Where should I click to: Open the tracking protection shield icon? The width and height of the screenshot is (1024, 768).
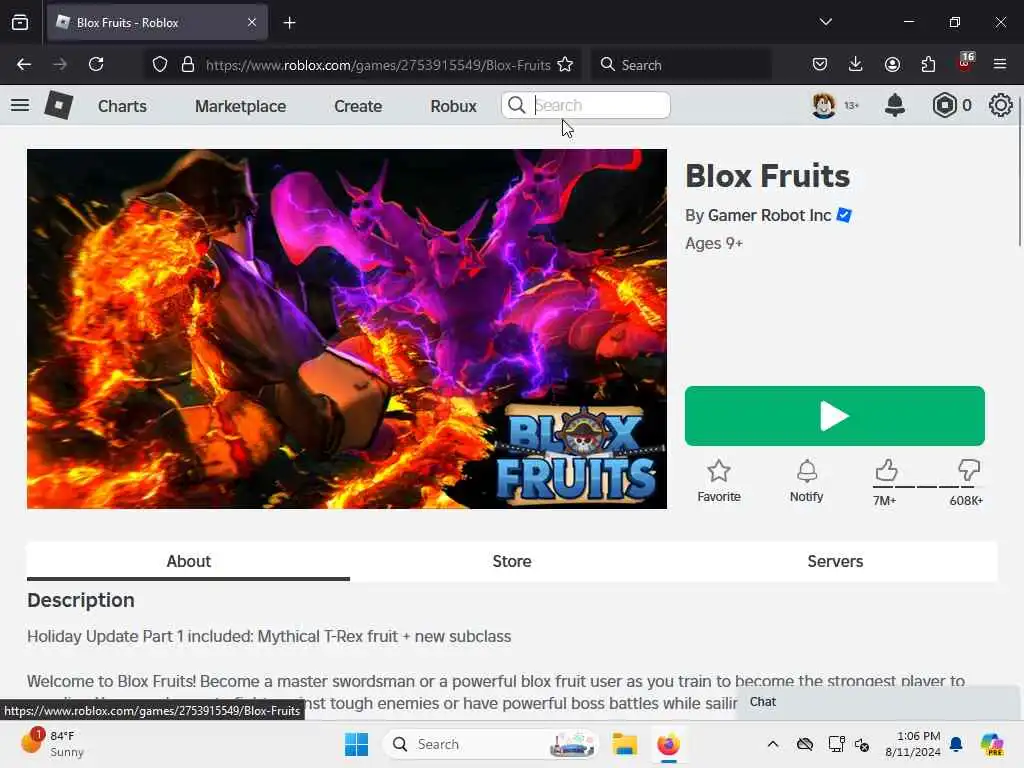(x=160, y=65)
